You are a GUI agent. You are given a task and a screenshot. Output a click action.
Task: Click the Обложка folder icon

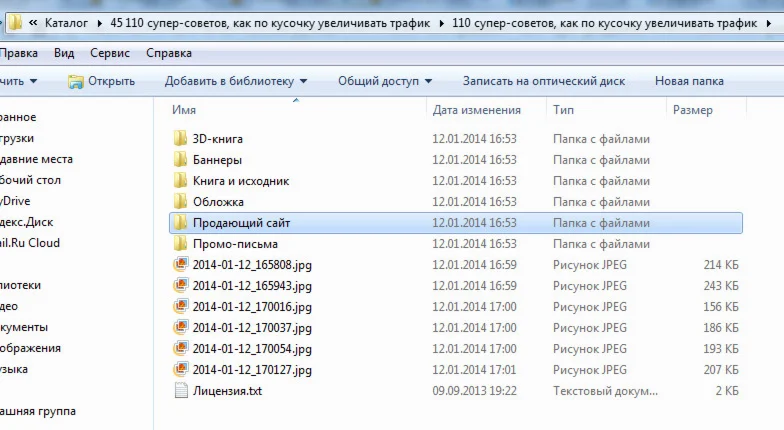180,202
